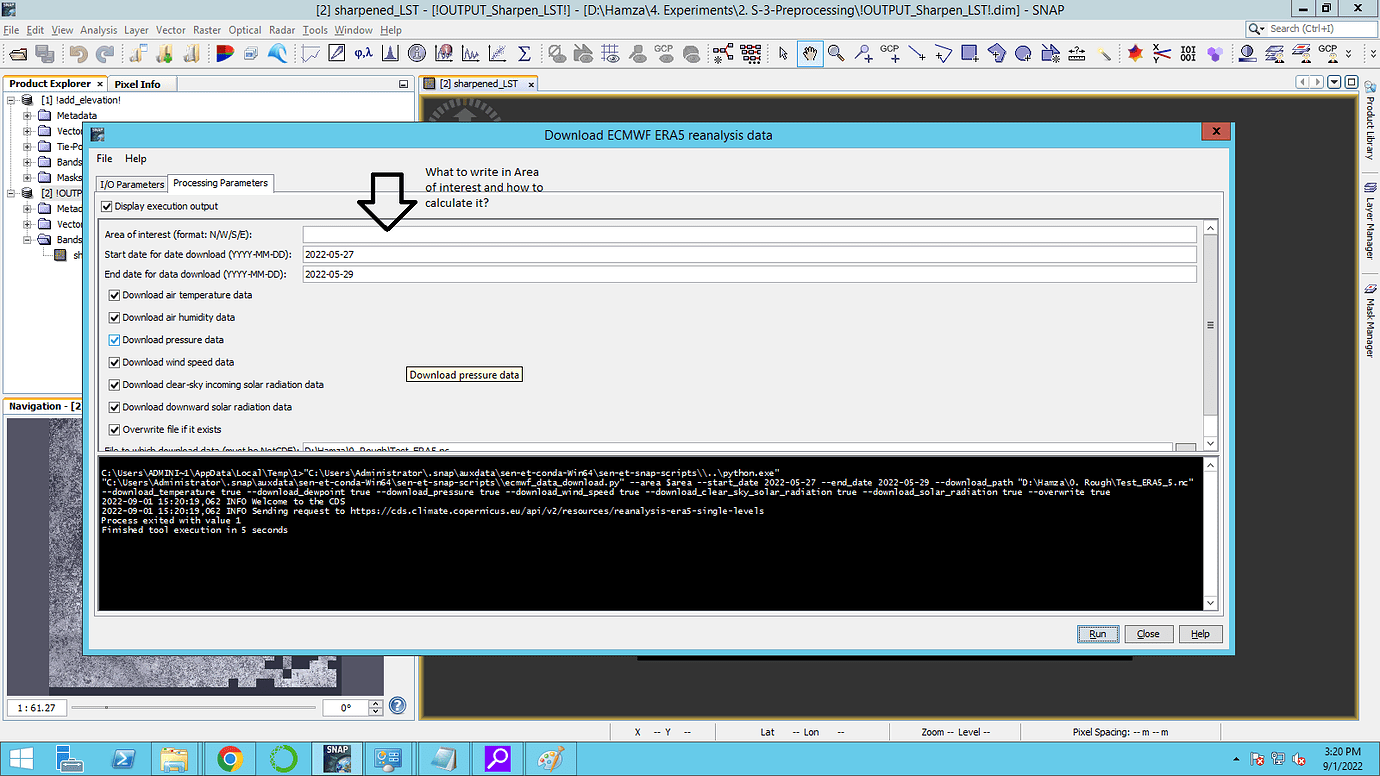Open the Colour Manipulation star icon
This screenshot has height=776, width=1380.
tap(1135, 54)
